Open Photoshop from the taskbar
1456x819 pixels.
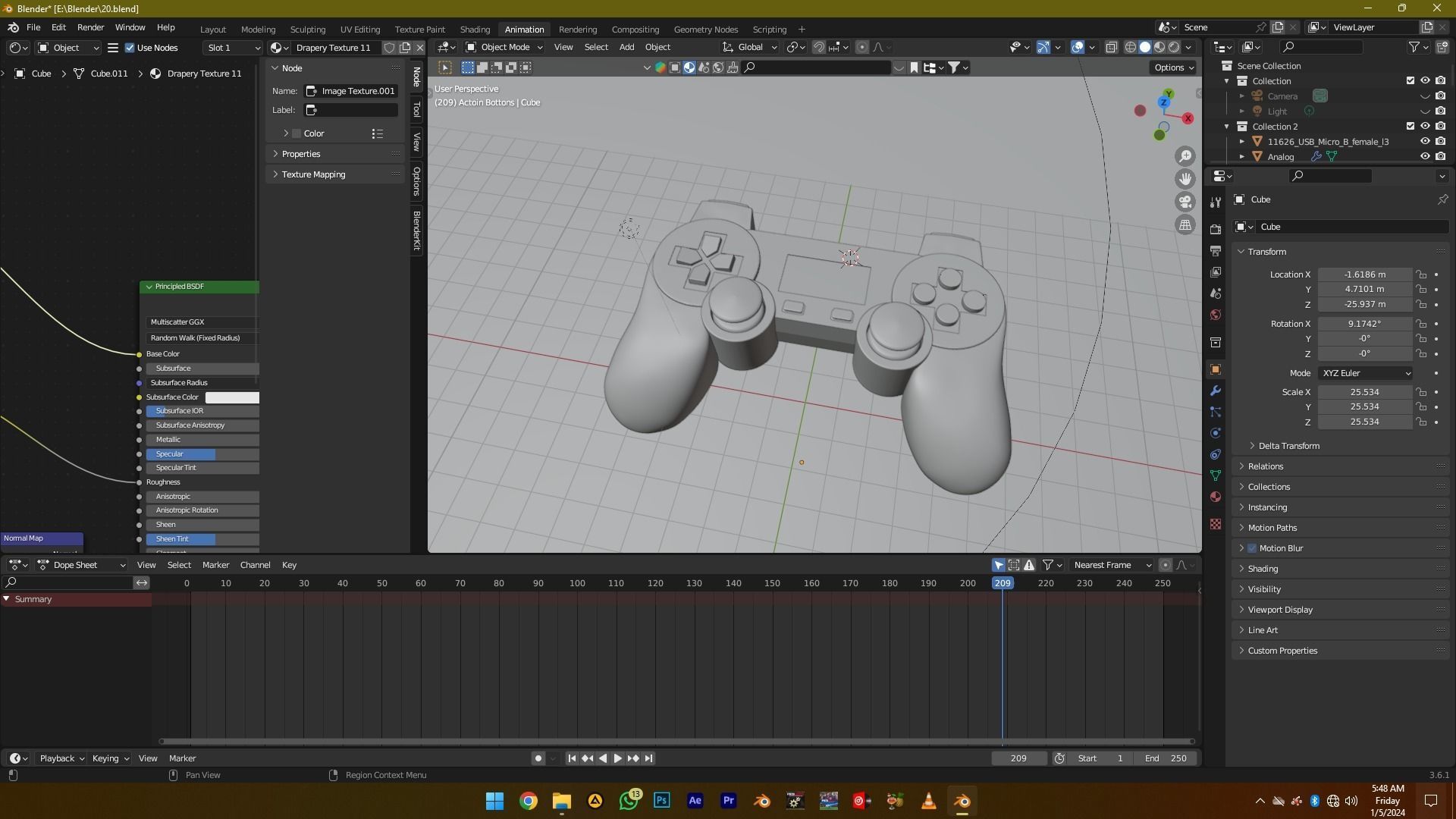coord(661,801)
